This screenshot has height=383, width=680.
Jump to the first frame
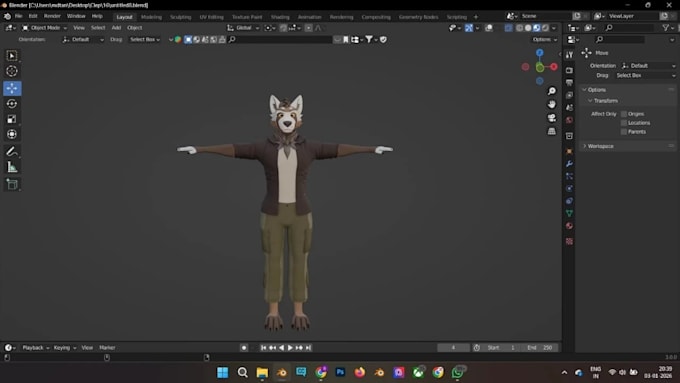pos(263,347)
